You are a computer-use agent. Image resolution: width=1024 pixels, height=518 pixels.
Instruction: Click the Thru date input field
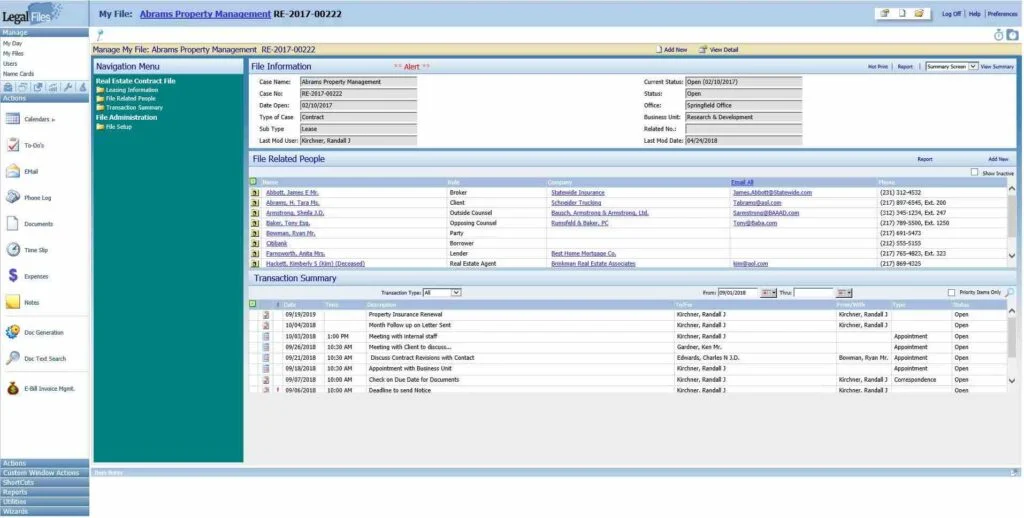pyautogui.click(x=814, y=293)
